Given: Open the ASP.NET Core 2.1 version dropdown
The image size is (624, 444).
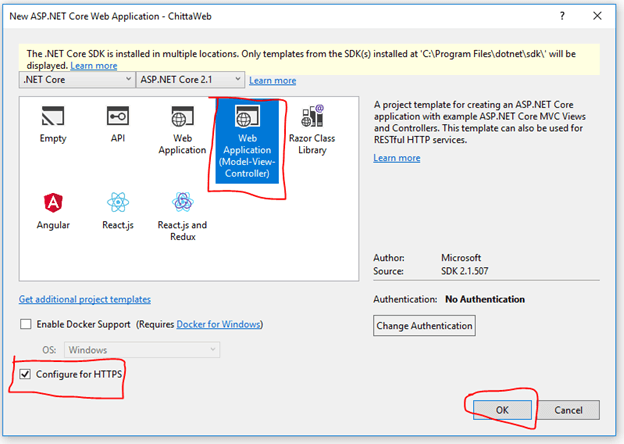Looking at the screenshot, I should [x=190, y=80].
